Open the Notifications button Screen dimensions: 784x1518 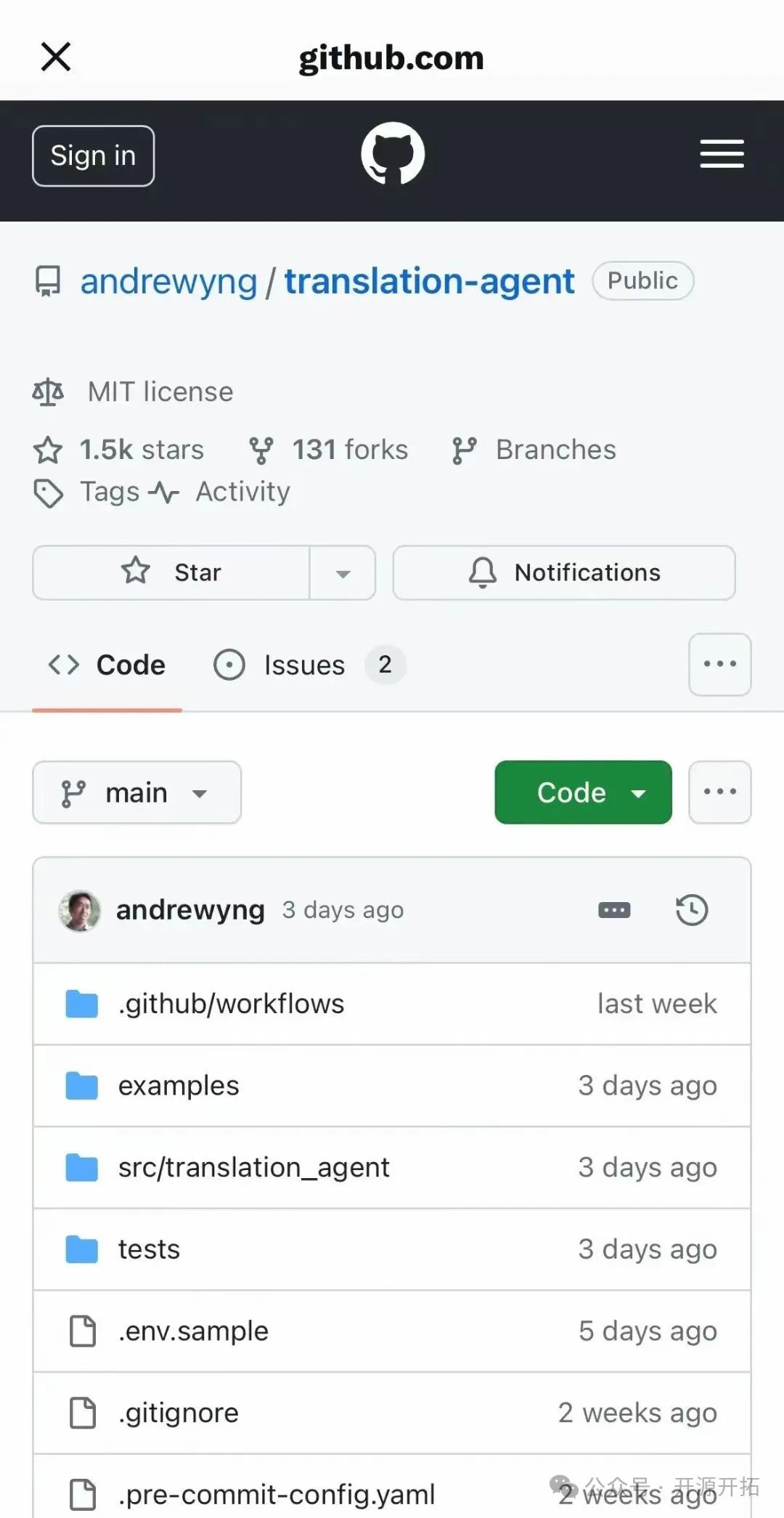click(x=564, y=572)
